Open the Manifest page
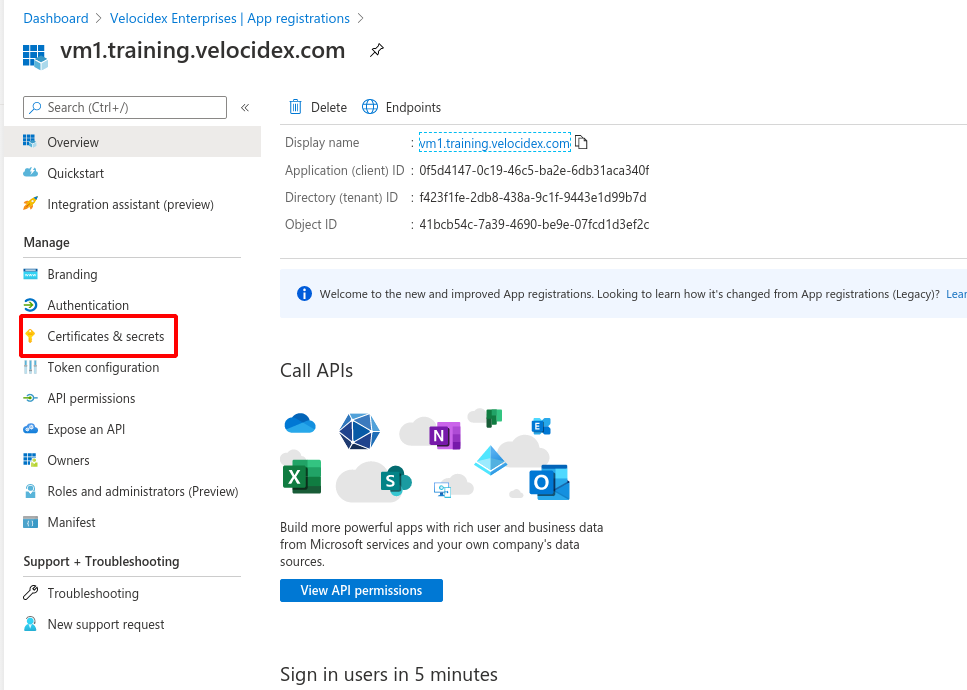Screen dimensions: 967x690 (71, 522)
